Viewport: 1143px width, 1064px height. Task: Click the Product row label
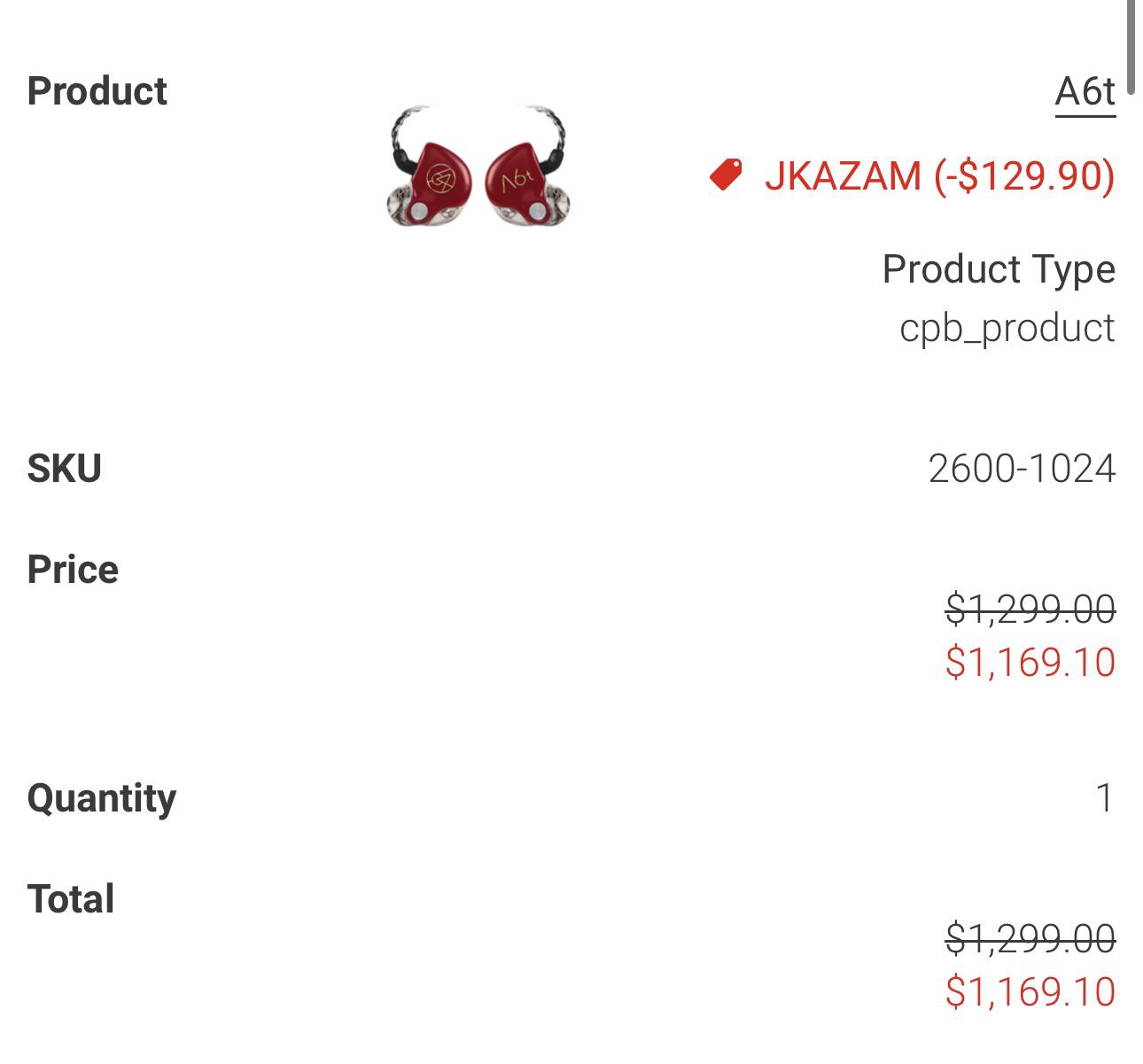click(97, 91)
